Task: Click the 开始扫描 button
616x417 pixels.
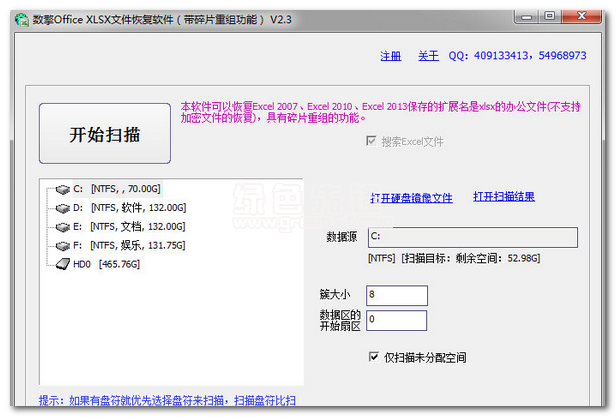Action: [105, 133]
